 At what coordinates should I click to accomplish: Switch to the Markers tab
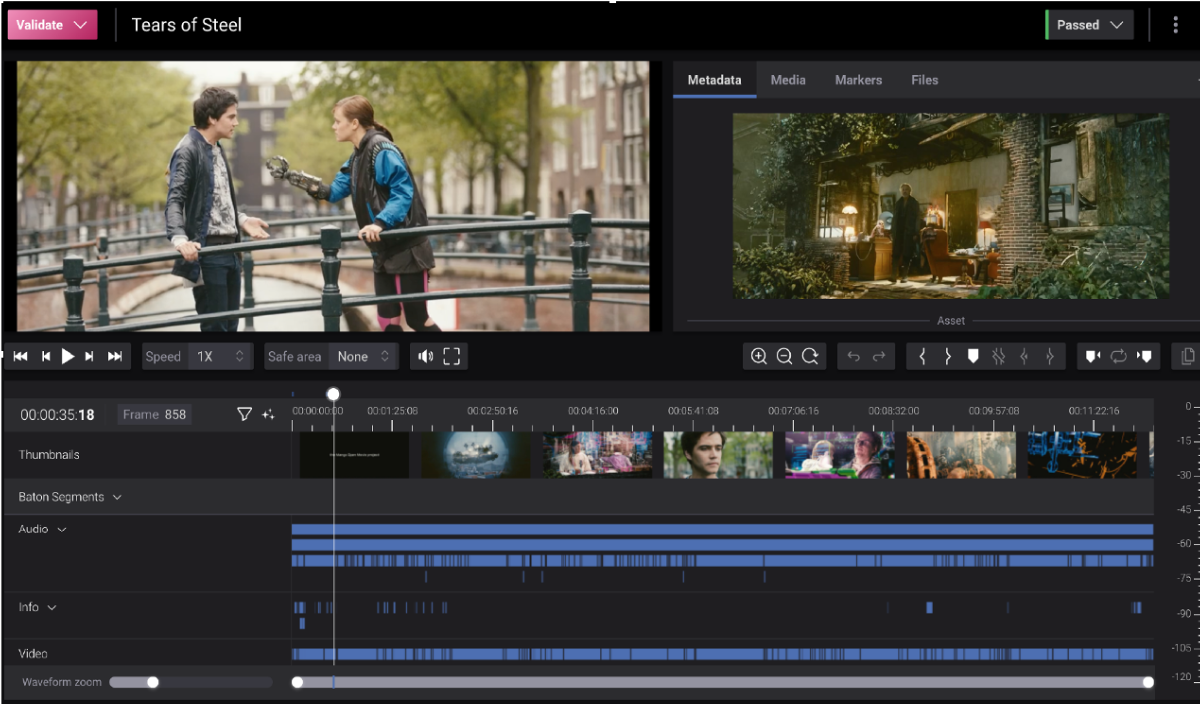coord(859,80)
